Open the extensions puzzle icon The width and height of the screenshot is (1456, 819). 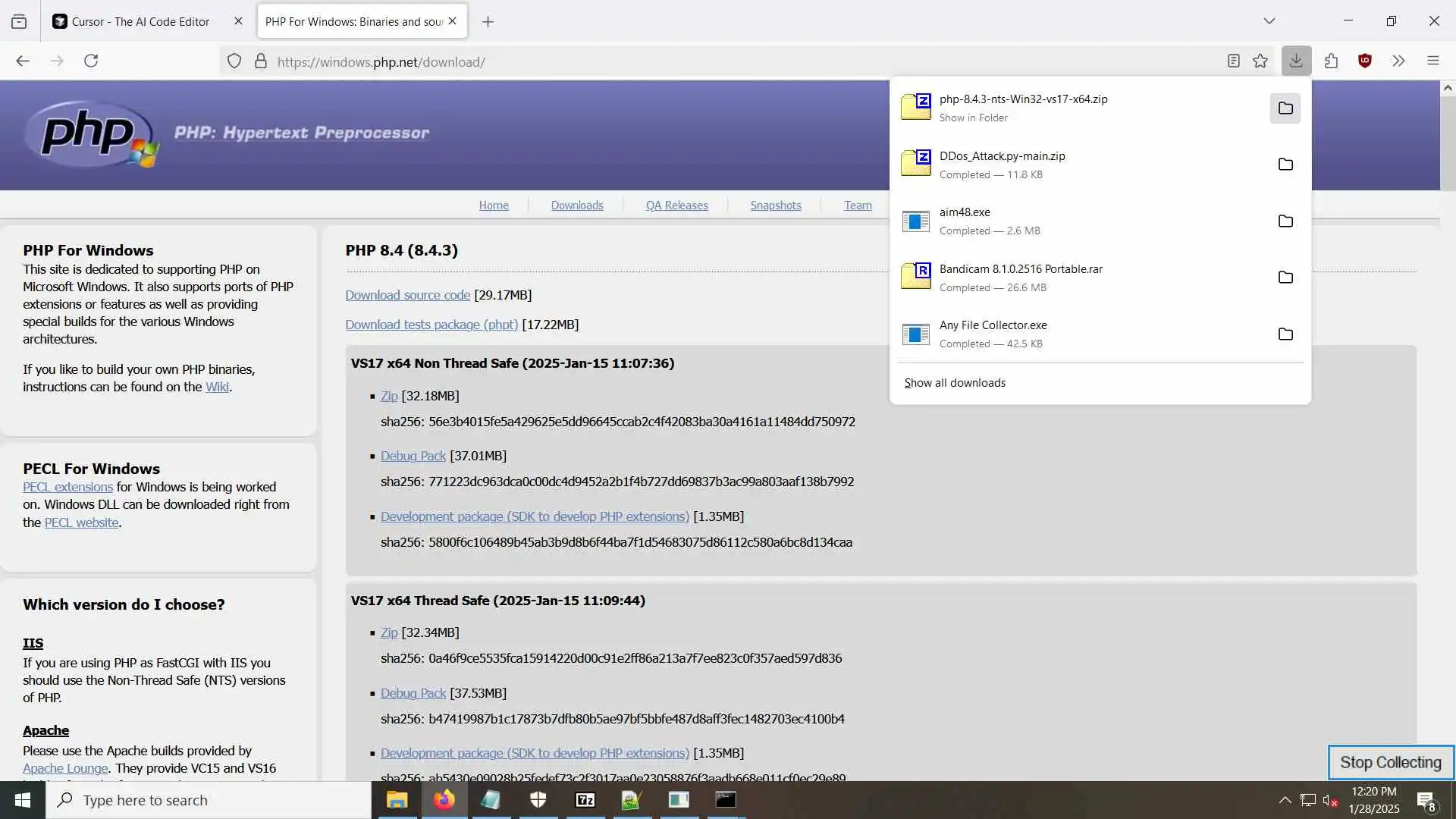tap(1331, 61)
